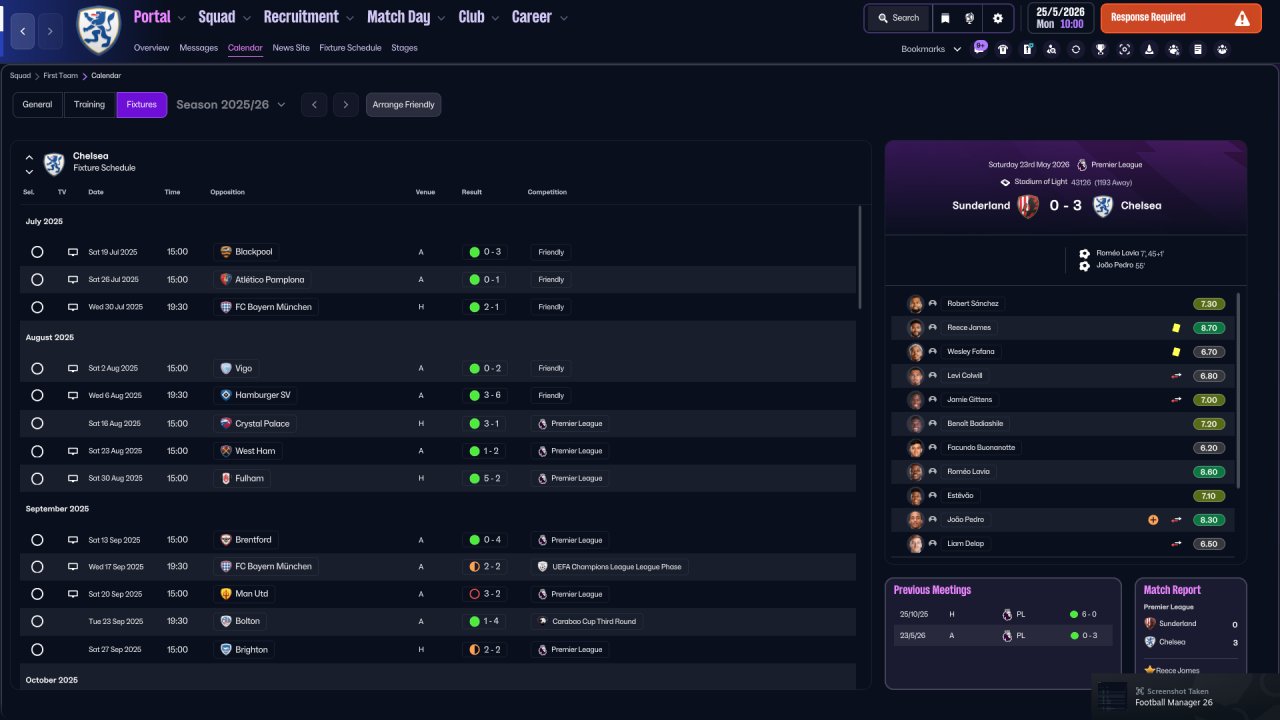Go back with the navigation back arrow
The height and width of the screenshot is (720, 1280).
[24, 31]
